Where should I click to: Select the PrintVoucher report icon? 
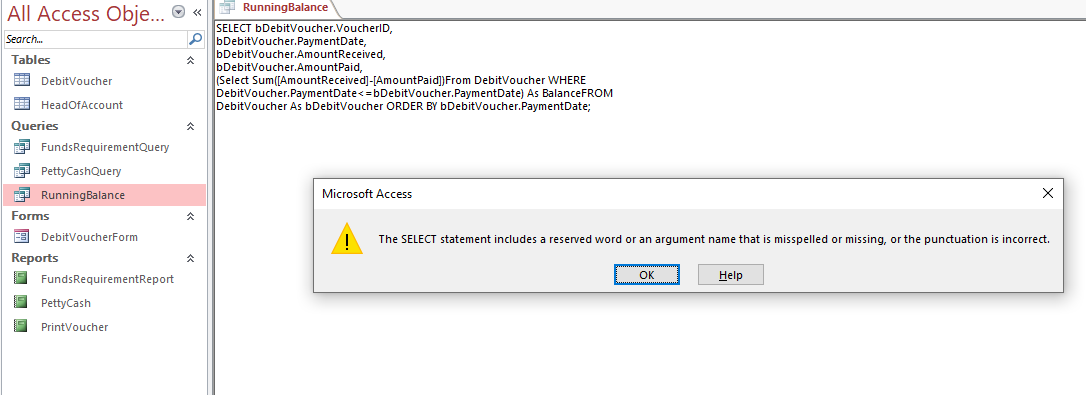pos(22,326)
